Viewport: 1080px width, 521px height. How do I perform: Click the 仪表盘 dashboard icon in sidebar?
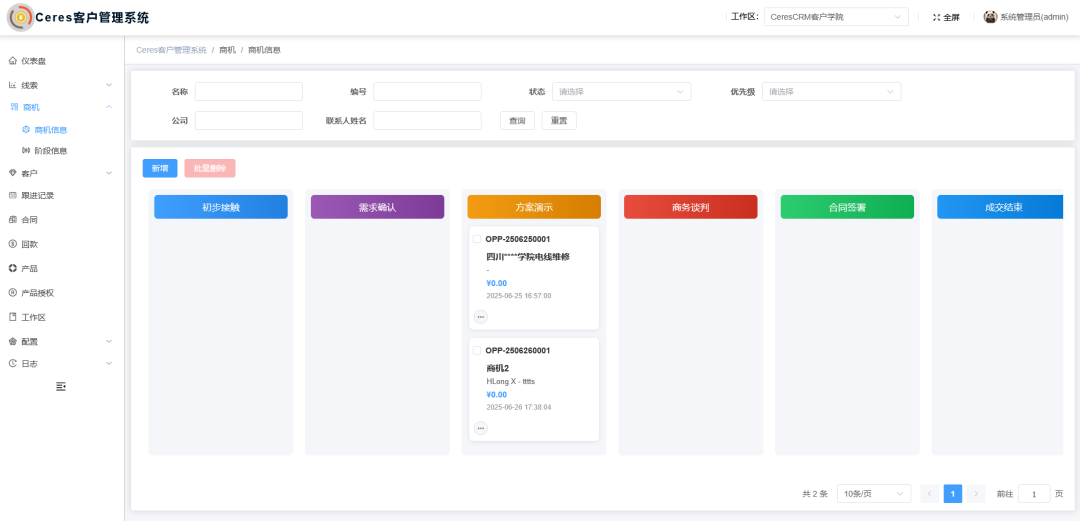13,61
